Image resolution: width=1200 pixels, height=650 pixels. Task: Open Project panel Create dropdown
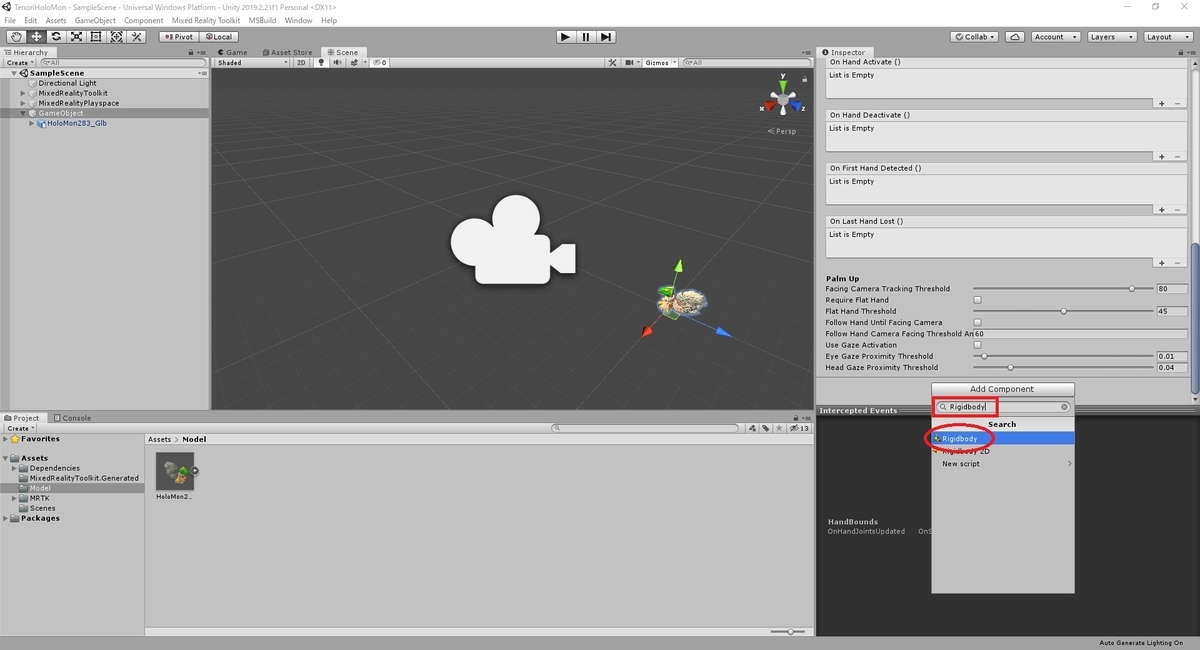pos(20,428)
